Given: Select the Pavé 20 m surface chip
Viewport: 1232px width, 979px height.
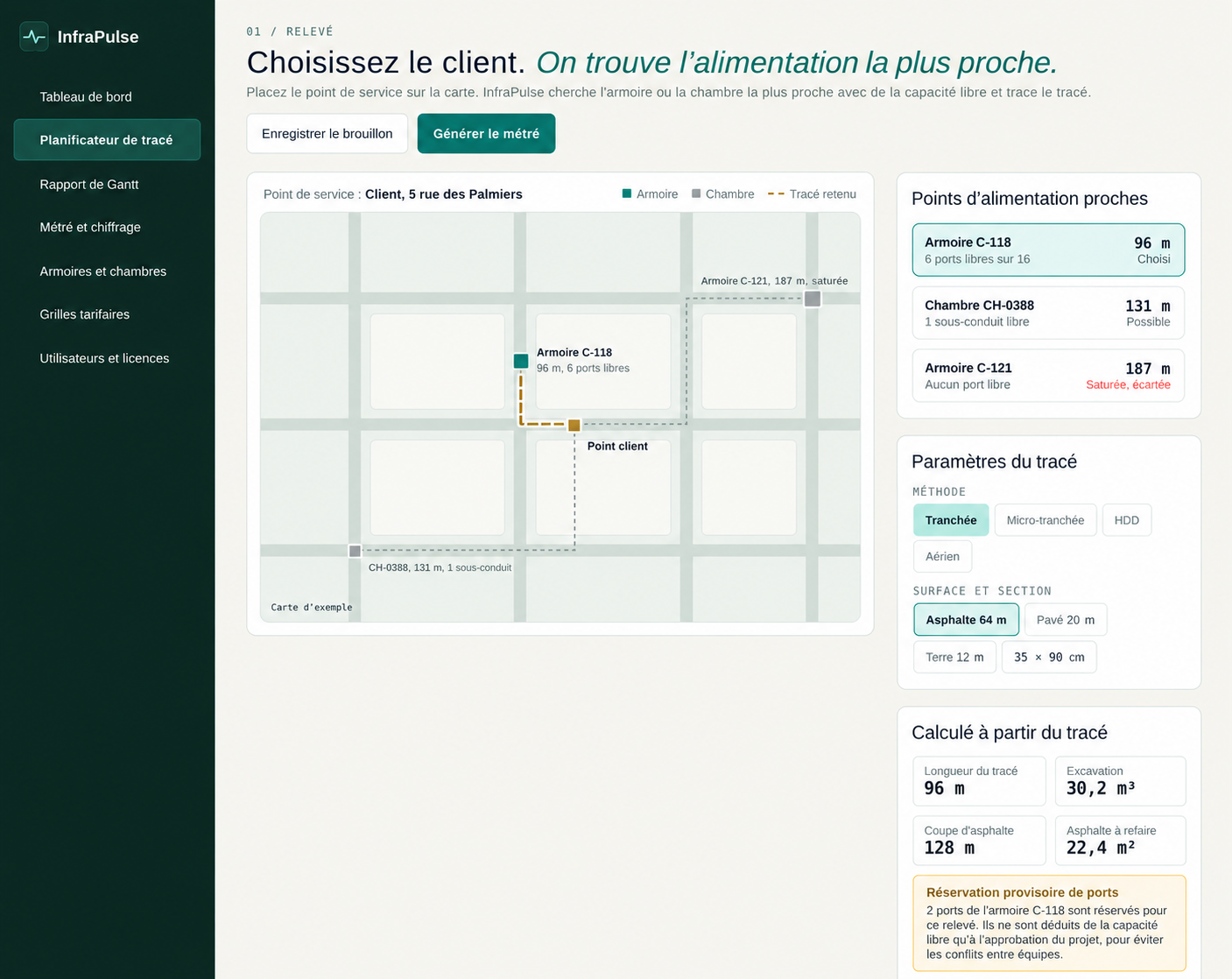Looking at the screenshot, I should 1066,620.
